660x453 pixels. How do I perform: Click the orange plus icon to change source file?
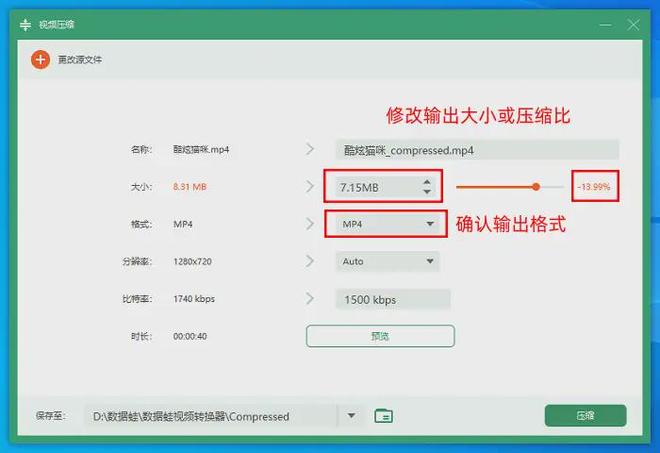(x=40, y=60)
